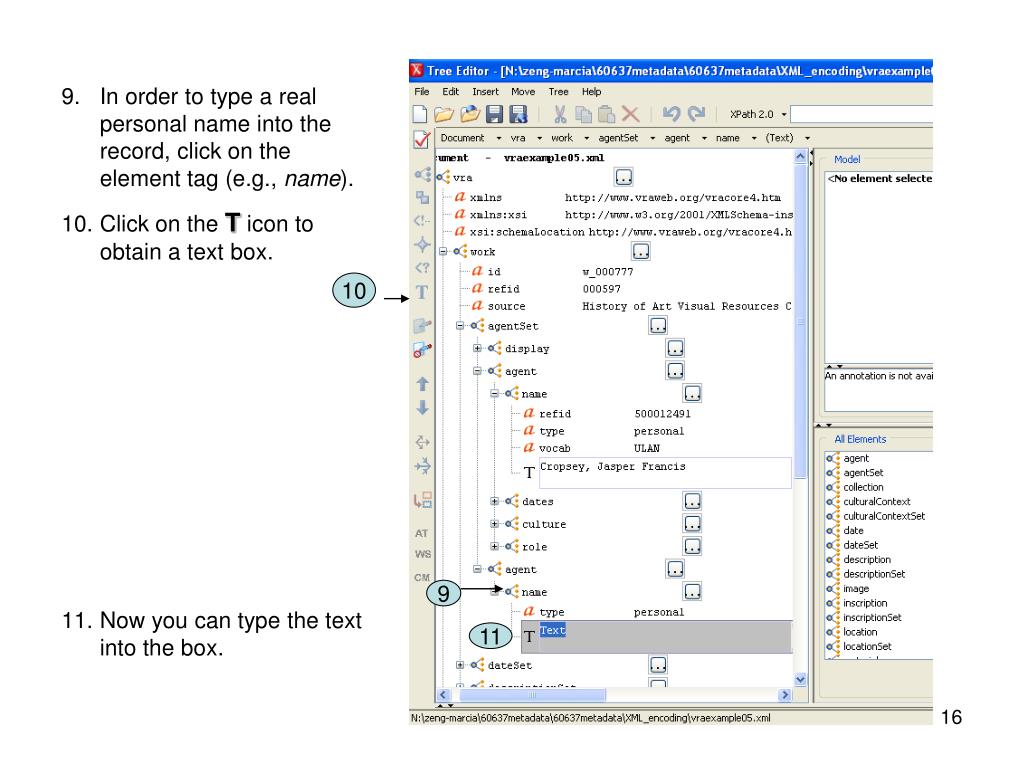Click the ellipsis button beside display
Screen dimensions: 1024x768
coord(675,348)
